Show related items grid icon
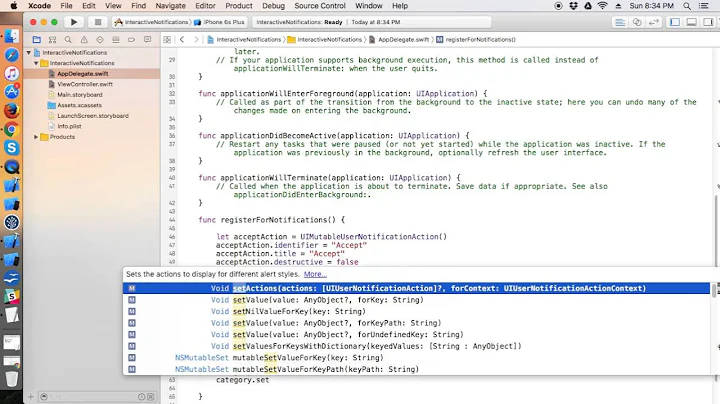Viewport: 720px width, 404px height. [x=167, y=40]
